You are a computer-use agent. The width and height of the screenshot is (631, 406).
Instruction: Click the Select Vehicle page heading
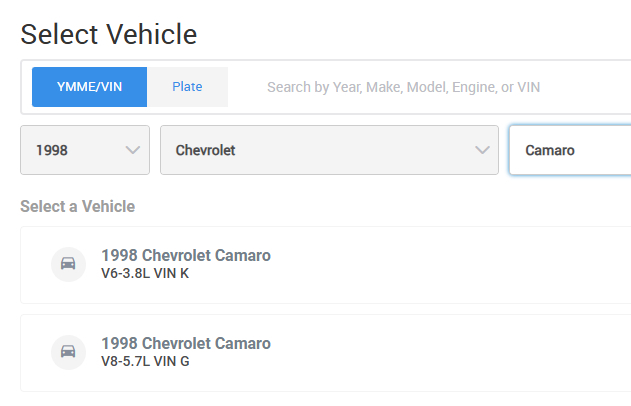(x=109, y=34)
